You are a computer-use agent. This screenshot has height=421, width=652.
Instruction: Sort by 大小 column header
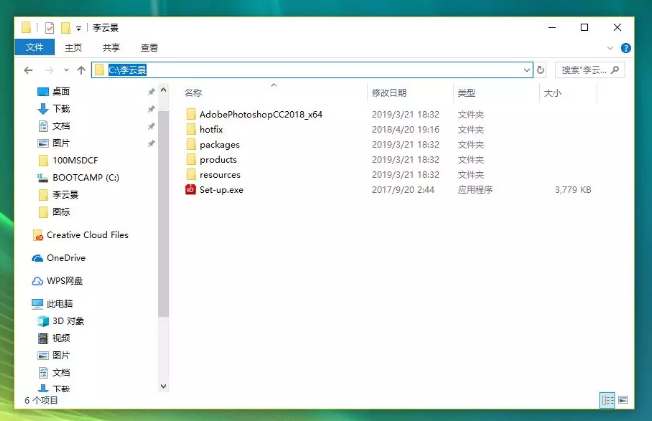[552, 93]
